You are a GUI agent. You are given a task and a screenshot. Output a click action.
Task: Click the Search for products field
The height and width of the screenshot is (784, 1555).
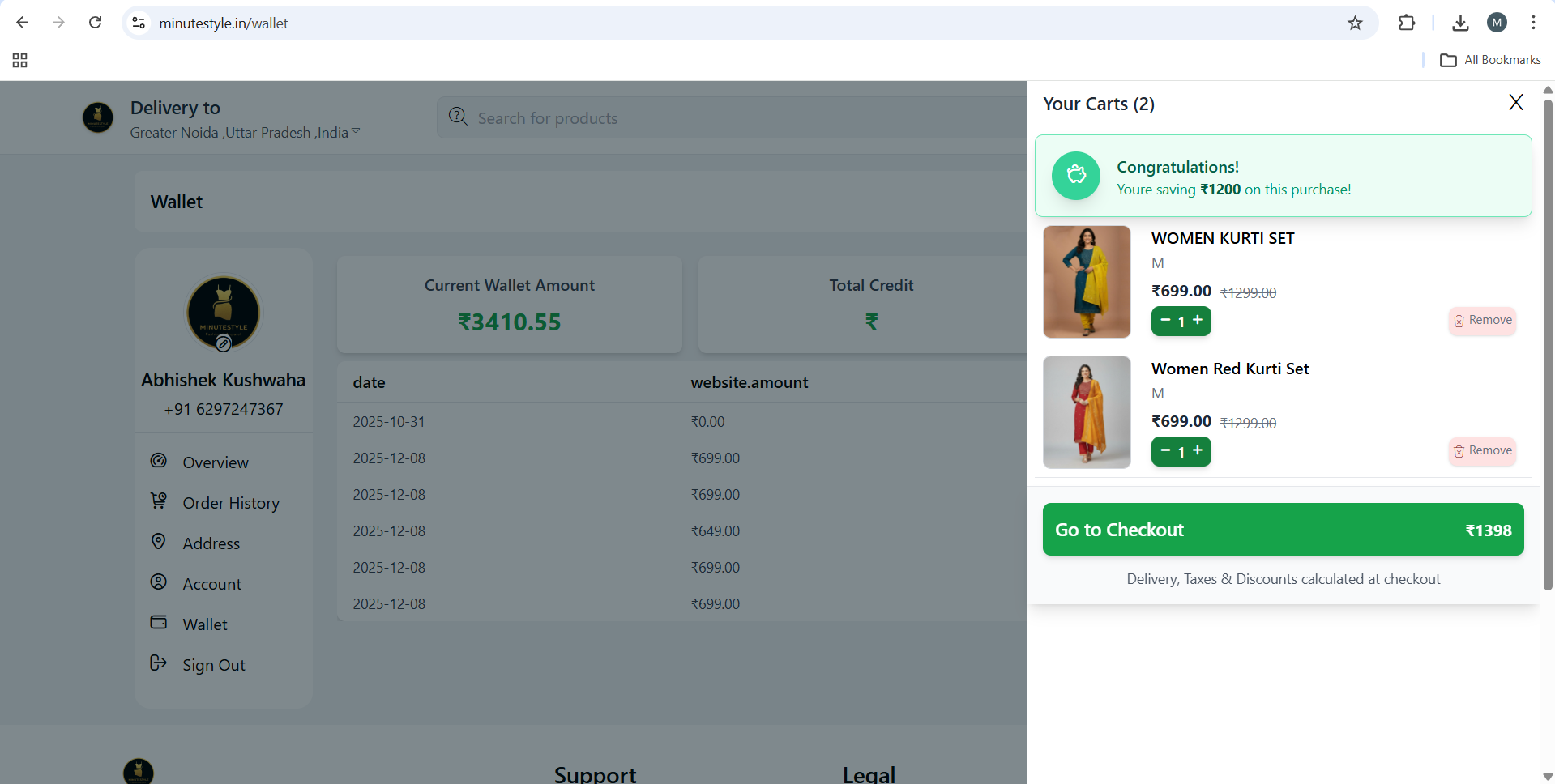pos(729,118)
